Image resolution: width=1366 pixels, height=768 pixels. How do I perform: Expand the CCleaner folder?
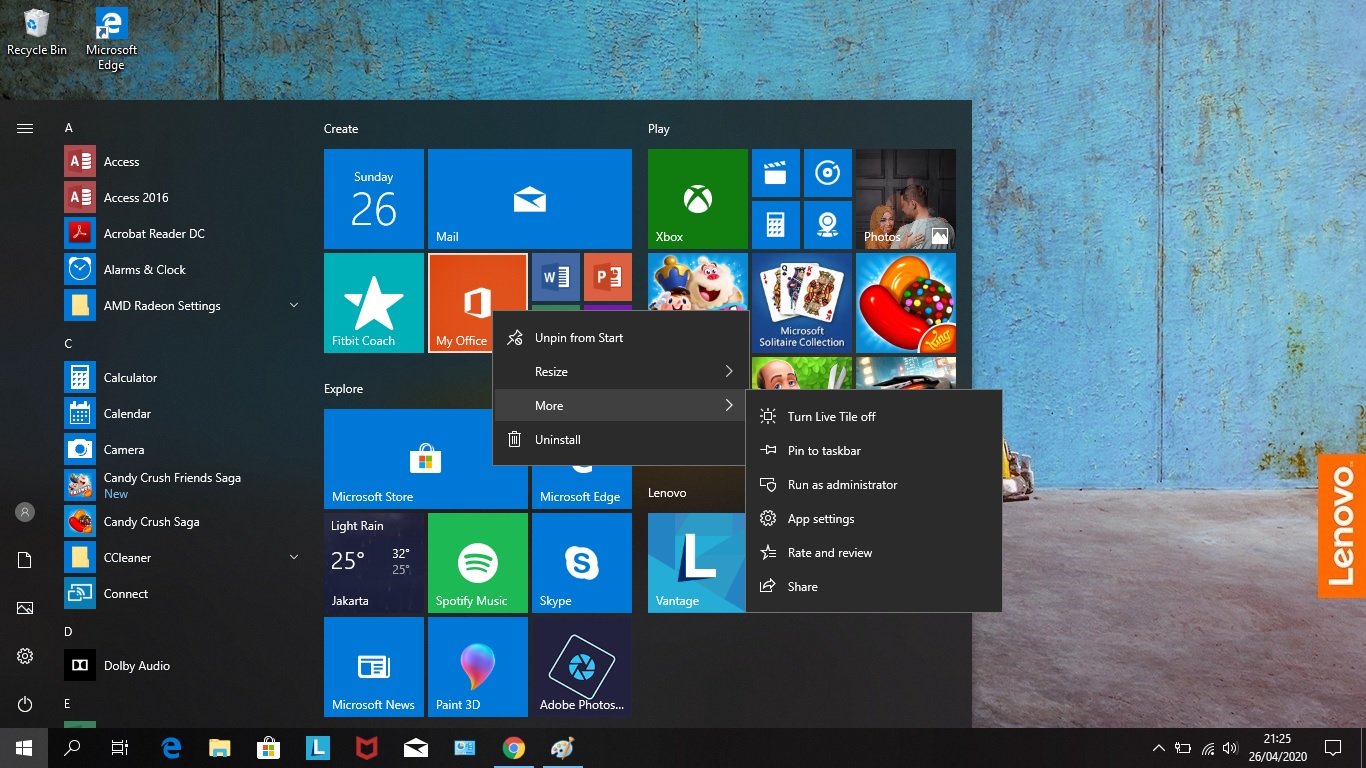click(x=182, y=557)
